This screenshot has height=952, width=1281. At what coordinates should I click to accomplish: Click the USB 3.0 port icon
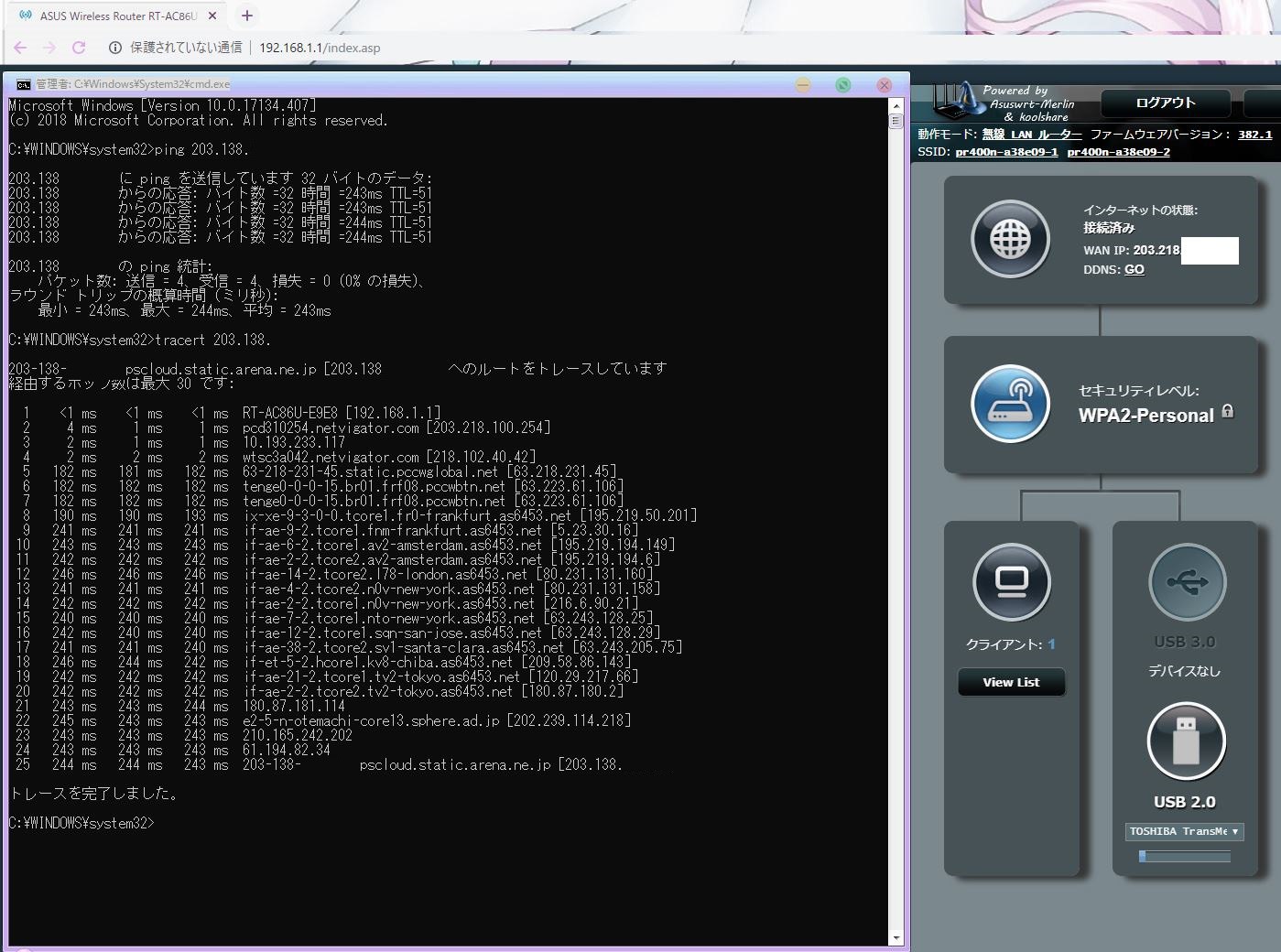coord(1186,582)
